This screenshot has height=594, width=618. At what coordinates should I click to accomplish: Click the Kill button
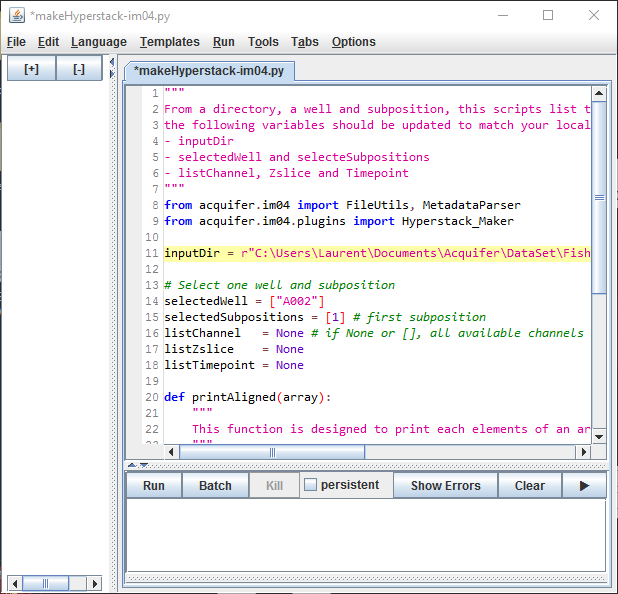pyautogui.click(x=274, y=485)
